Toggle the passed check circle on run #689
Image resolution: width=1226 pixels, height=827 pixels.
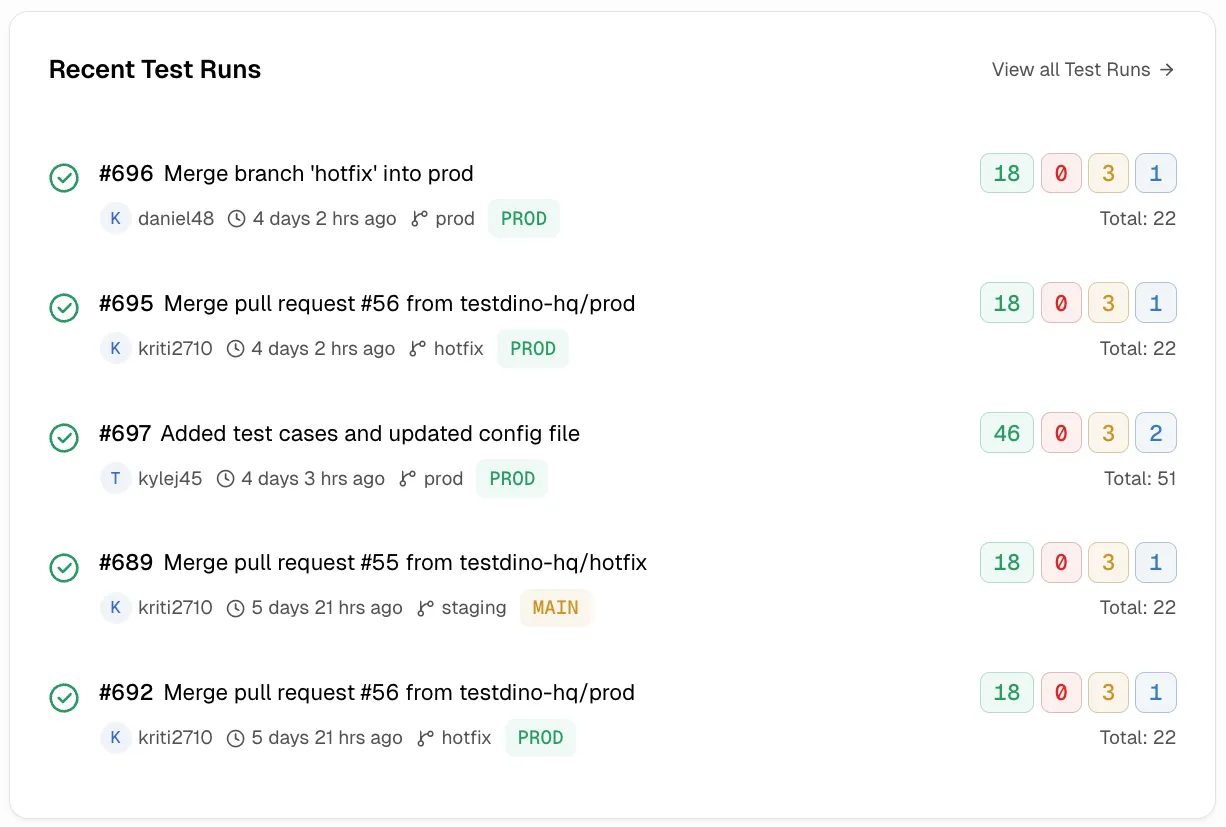click(64, 568)
